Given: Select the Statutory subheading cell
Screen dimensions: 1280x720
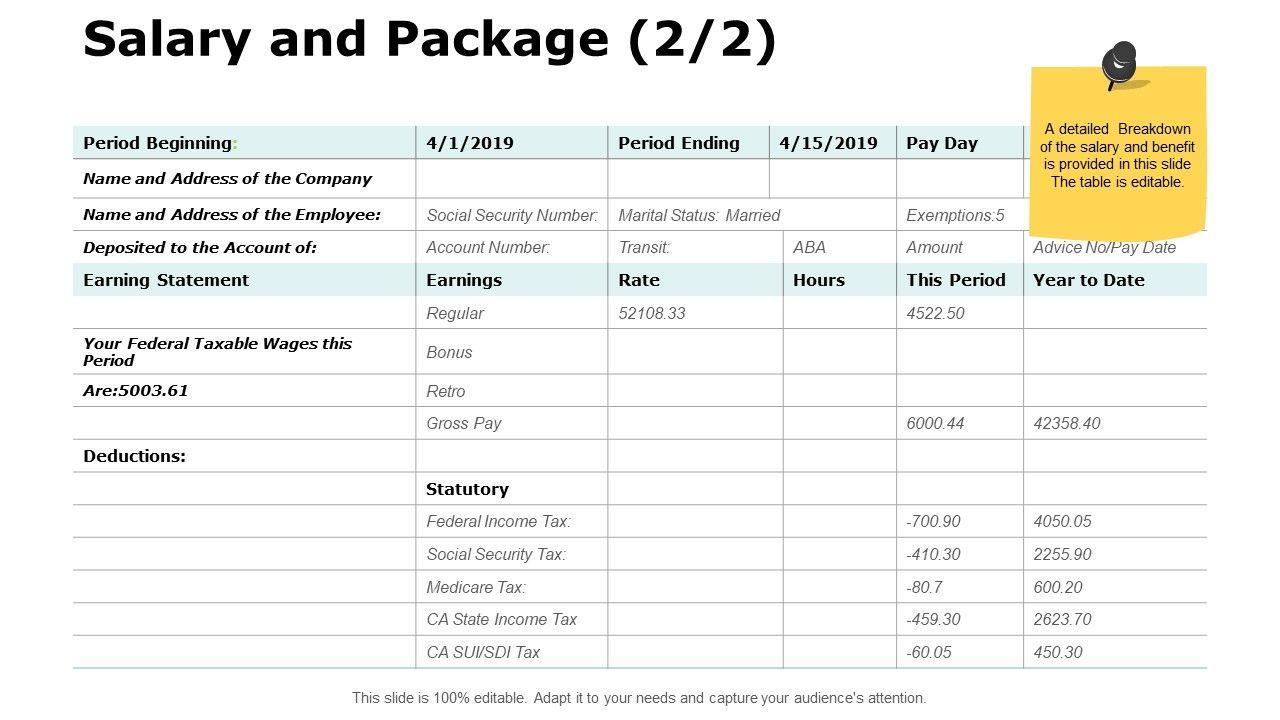Looking at the screenshot, I should coord(467,489).
